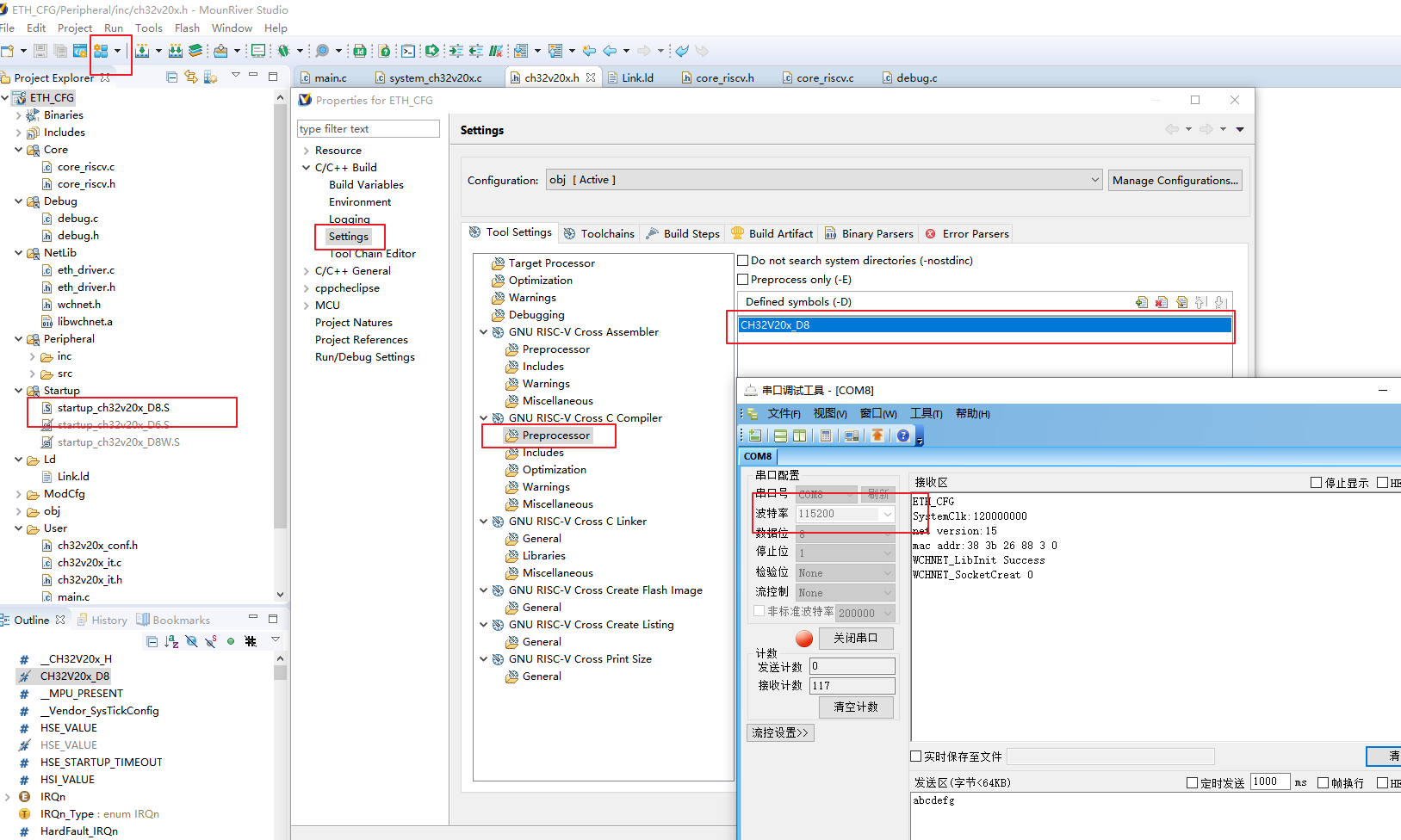This screenshot has height=840, width=1401.
Task: Select CH32V20x_D8 defined symbol entry
Action: [x=985, y=325]
